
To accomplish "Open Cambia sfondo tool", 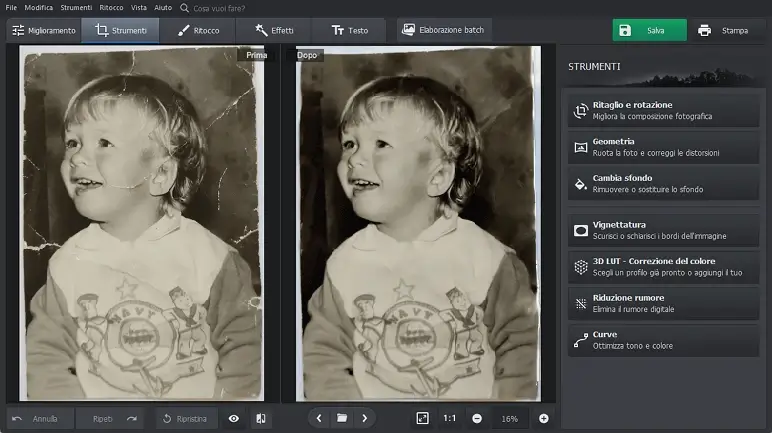I will click(663, 184).
